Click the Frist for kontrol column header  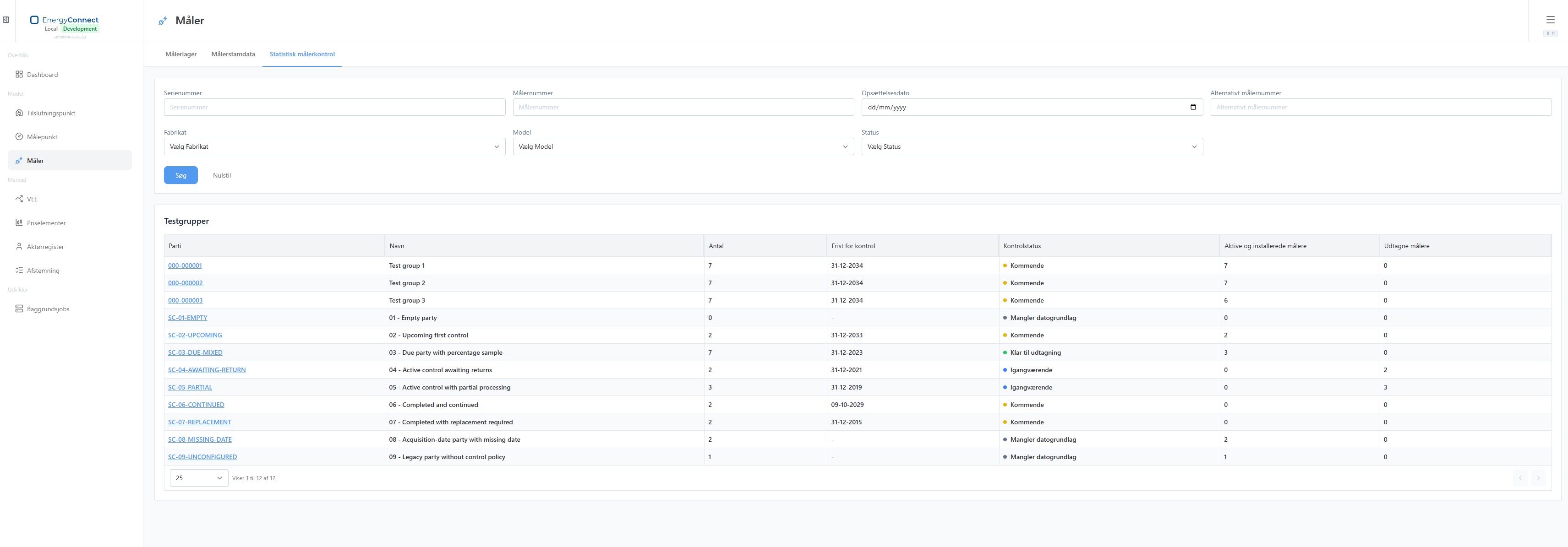click(912, 246)
